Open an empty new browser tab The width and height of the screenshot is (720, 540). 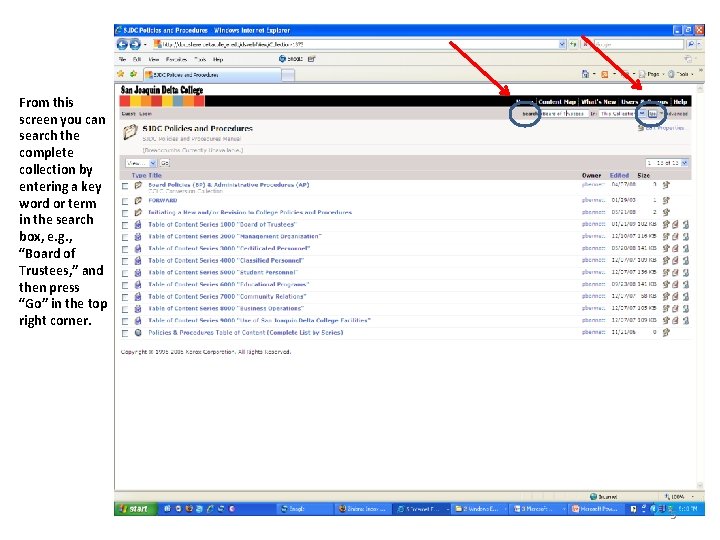click(288, 75)
